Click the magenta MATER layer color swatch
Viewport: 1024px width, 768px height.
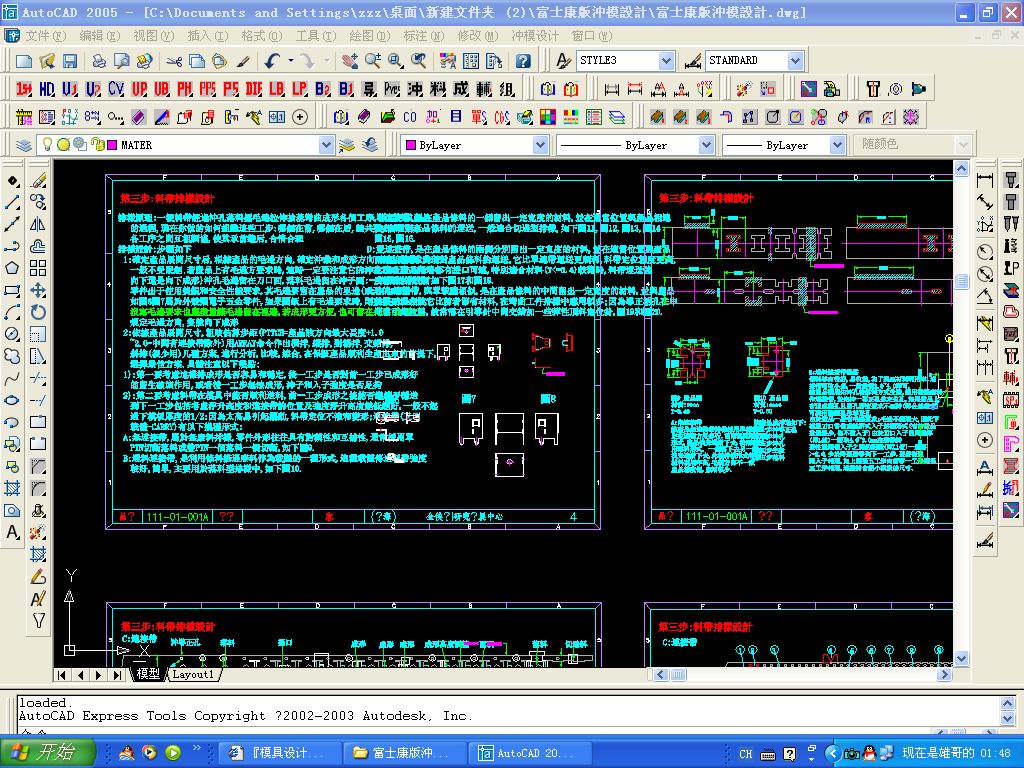coord(112,145)
